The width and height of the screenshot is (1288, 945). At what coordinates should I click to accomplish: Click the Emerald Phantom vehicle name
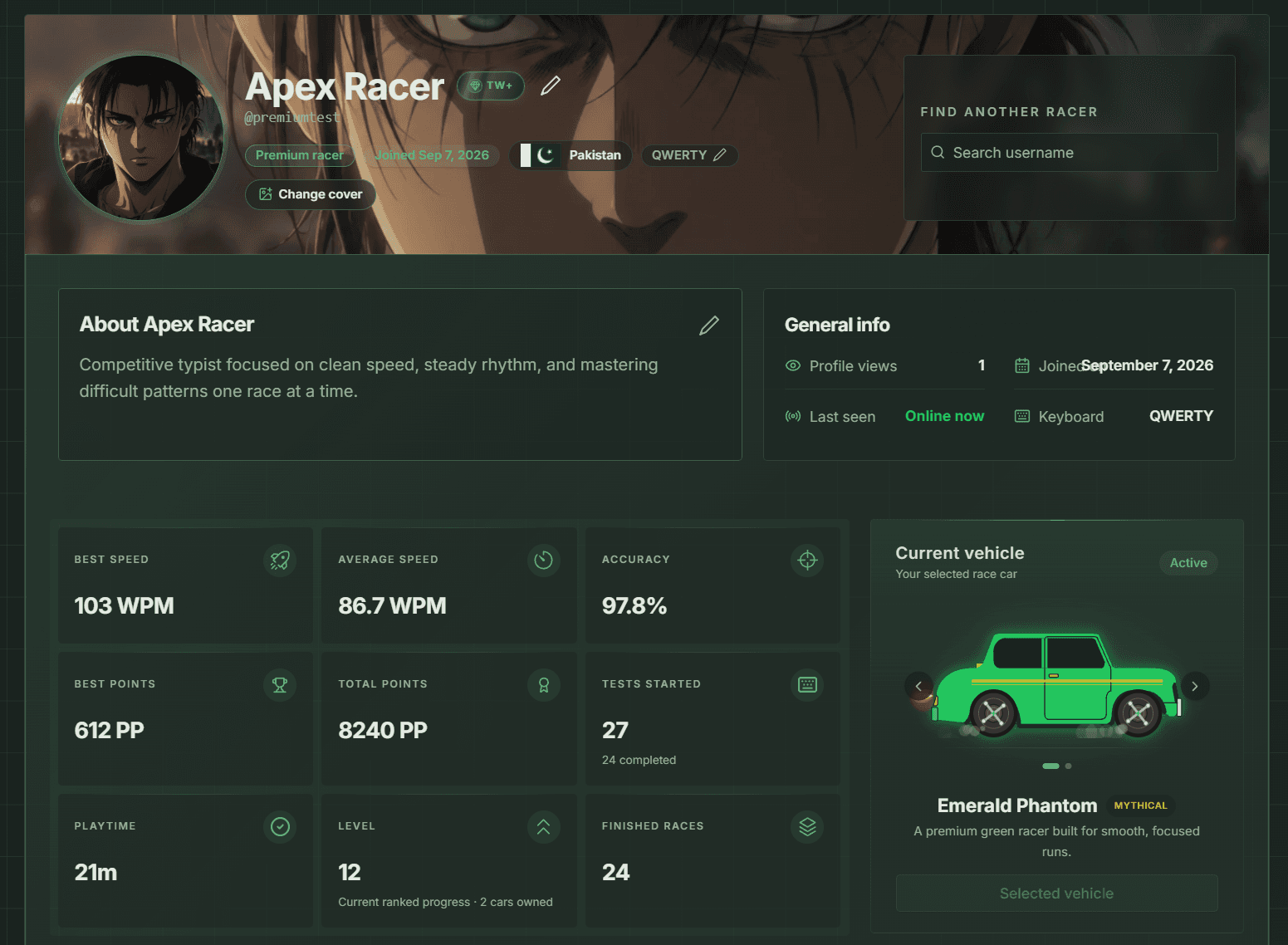[1017, 805]
